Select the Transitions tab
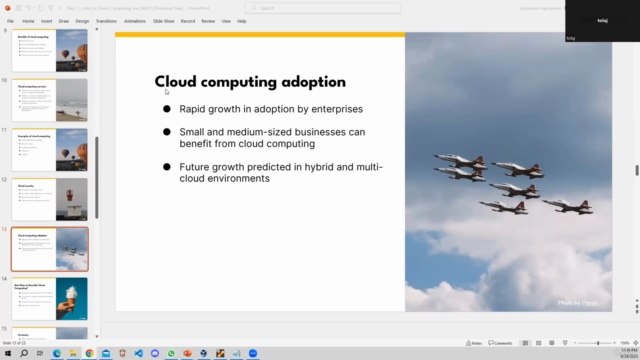This screenshot has height=360, width=640. [x=106, y=21]
